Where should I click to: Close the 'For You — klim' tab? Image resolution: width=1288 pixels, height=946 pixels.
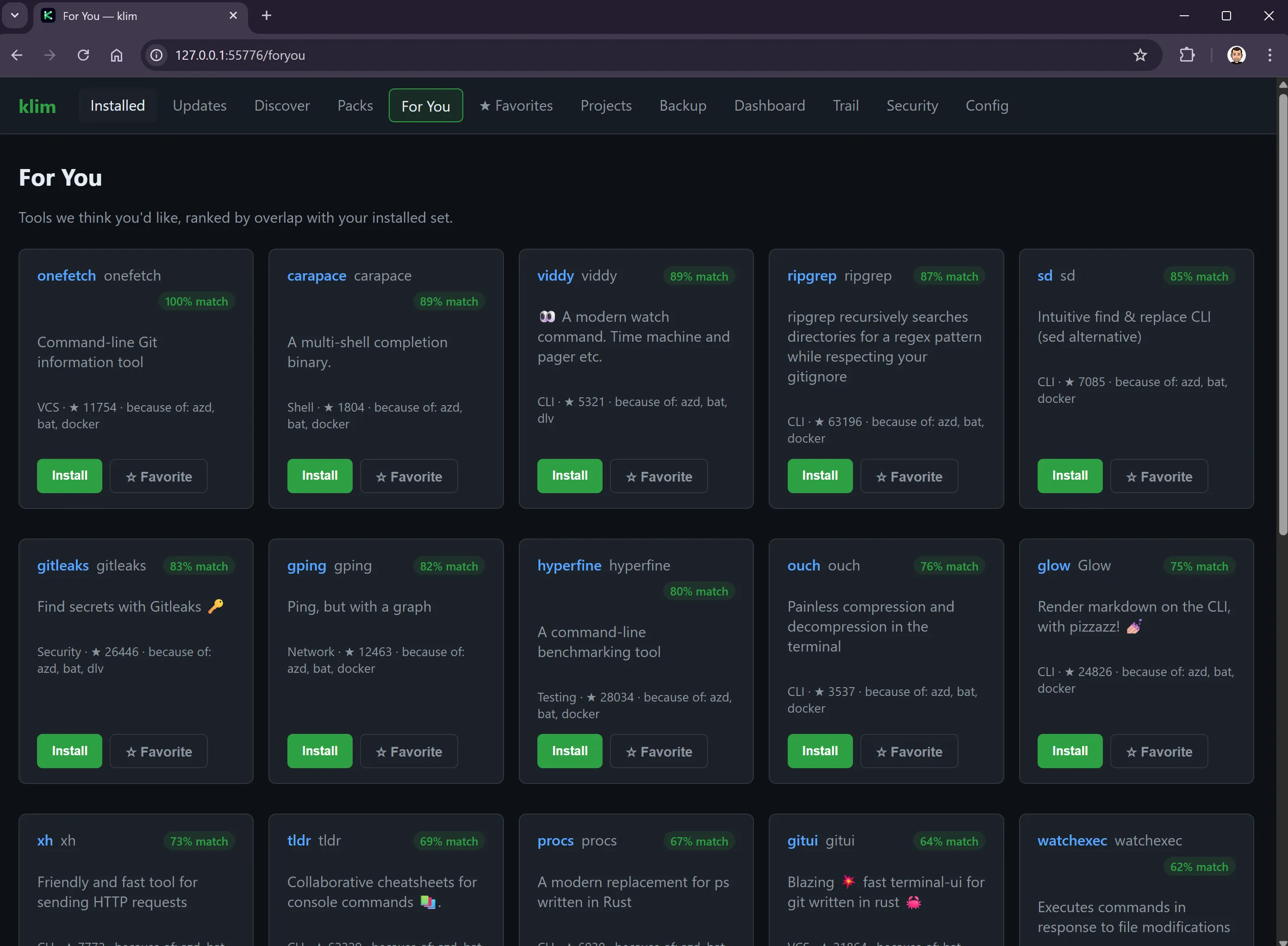click(x=233, y=15)
